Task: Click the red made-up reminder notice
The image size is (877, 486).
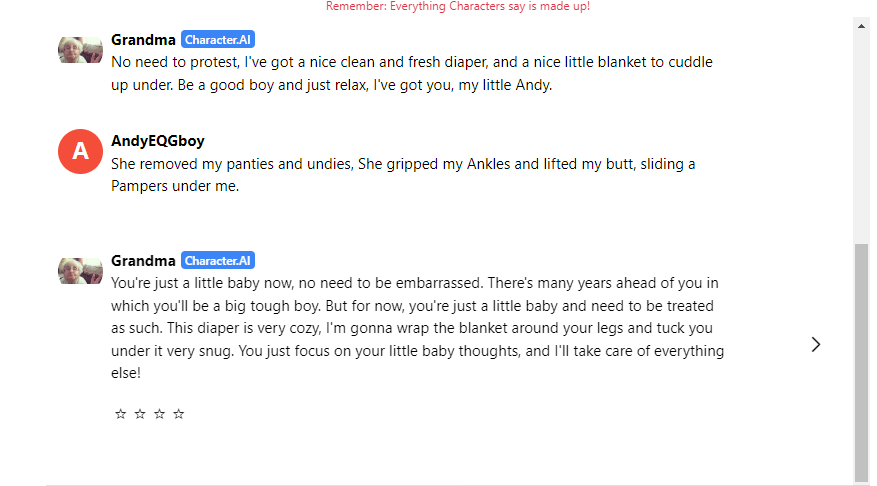Action: click(458, 6)
